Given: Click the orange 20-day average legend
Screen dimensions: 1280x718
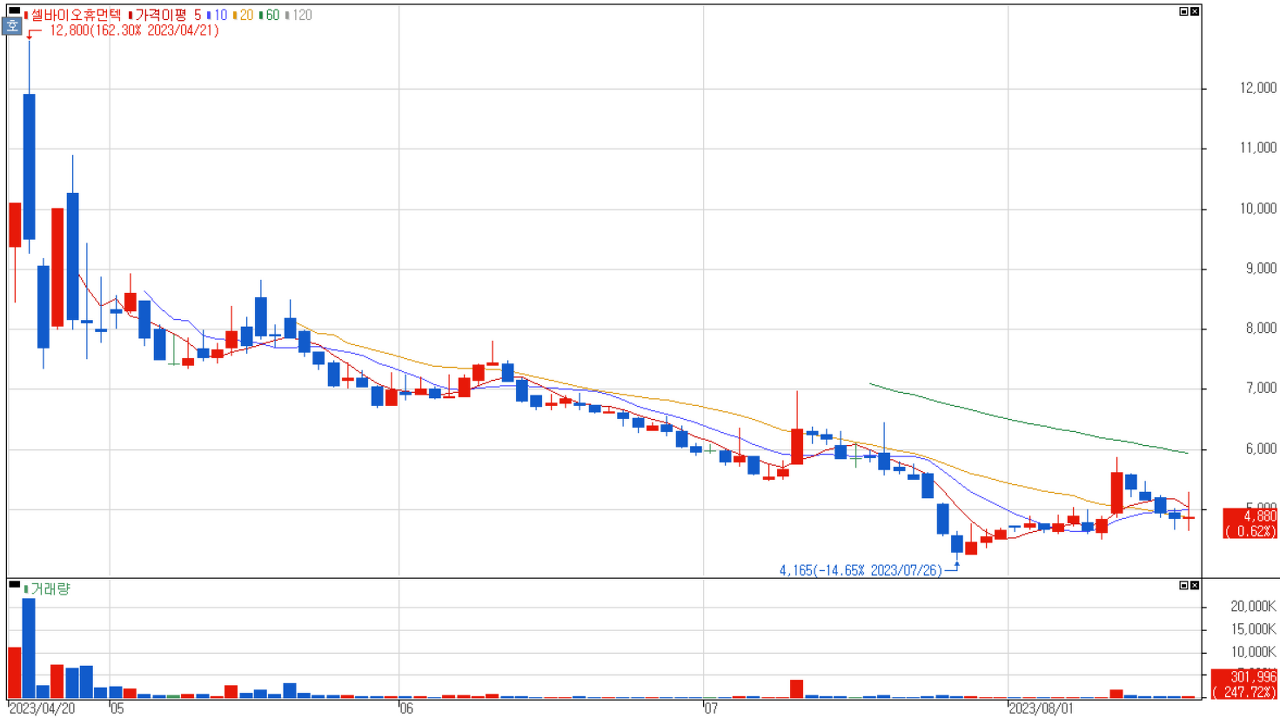Looking at the screenshot, I should (243, 15).
